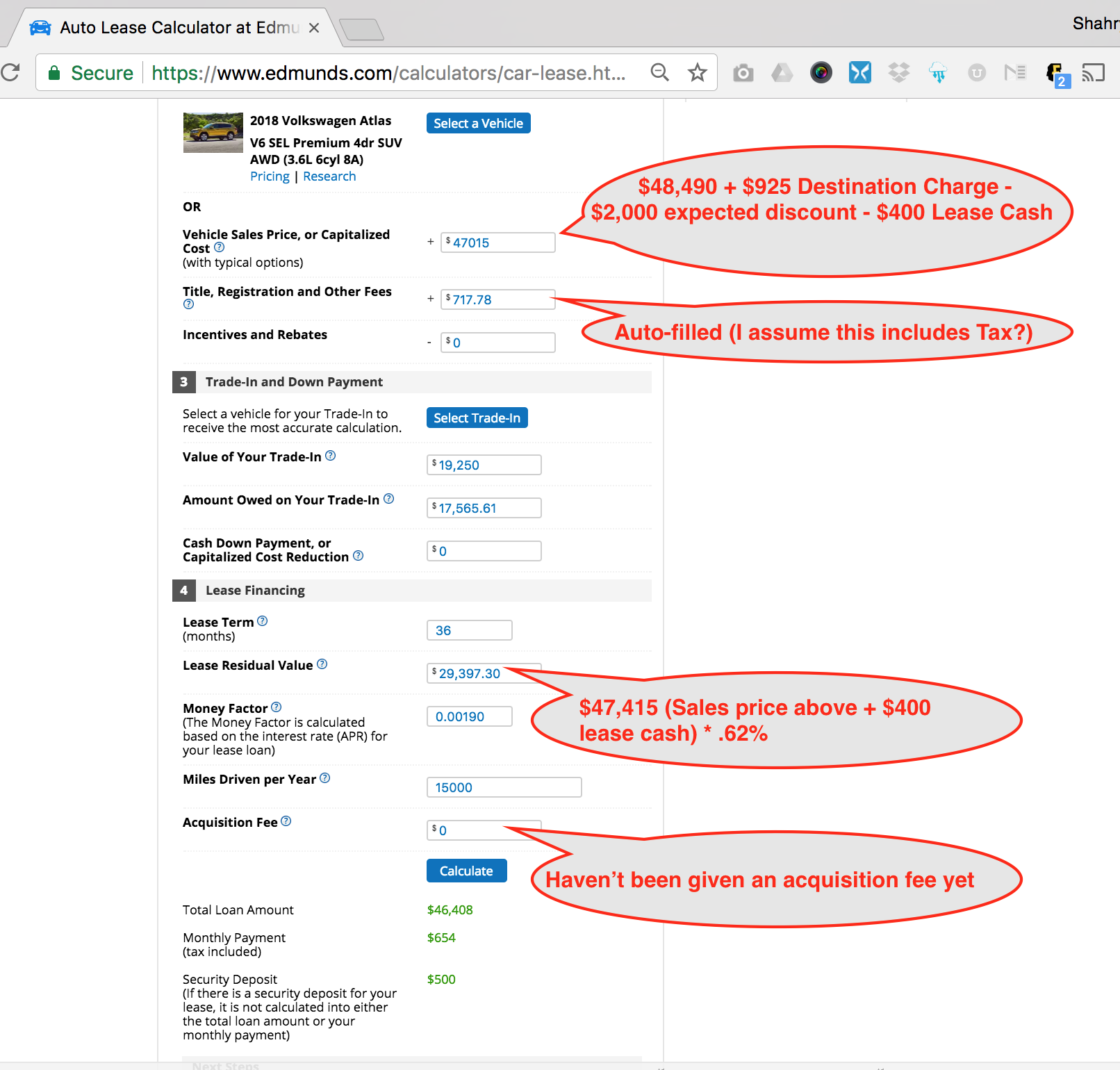Viewport: 1120px width, 1070px height.
Task: Focus the Incentives and Rebates field
Action: click(x=497, y=343)
